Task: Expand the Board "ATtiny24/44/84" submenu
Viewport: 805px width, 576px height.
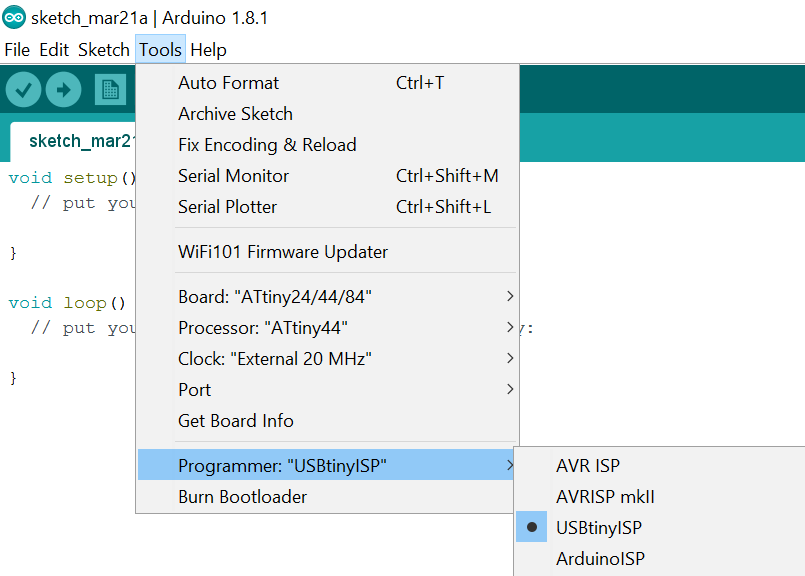Action: (x=327, y=297)
